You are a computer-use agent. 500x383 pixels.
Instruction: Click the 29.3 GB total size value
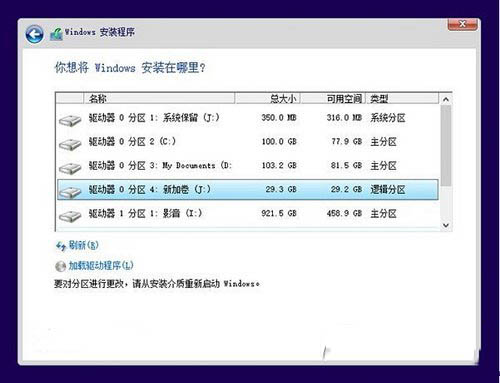281,189
